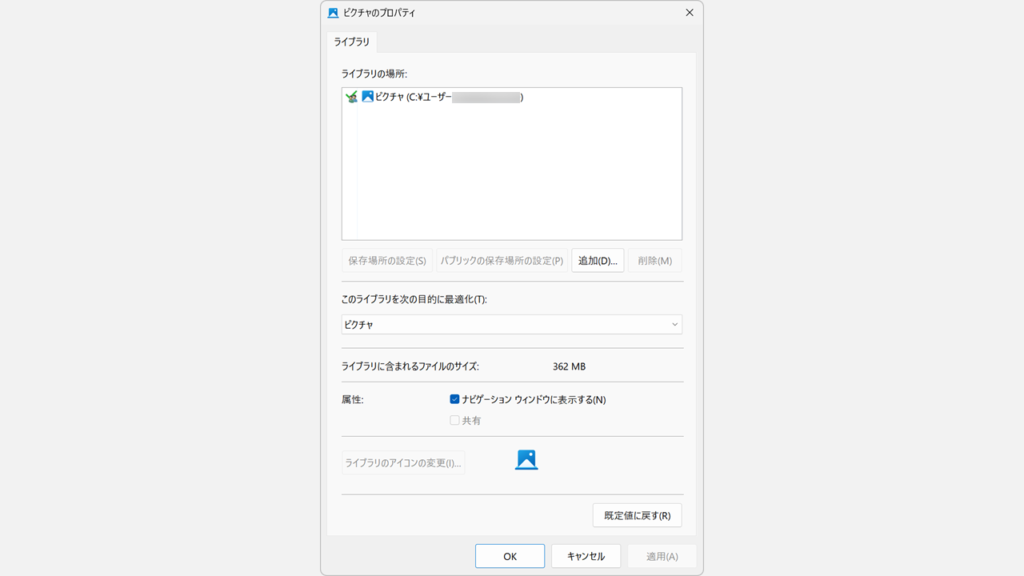Uncheck ナビゲーション ウィンドウに表示する

(x=455, y=399)
